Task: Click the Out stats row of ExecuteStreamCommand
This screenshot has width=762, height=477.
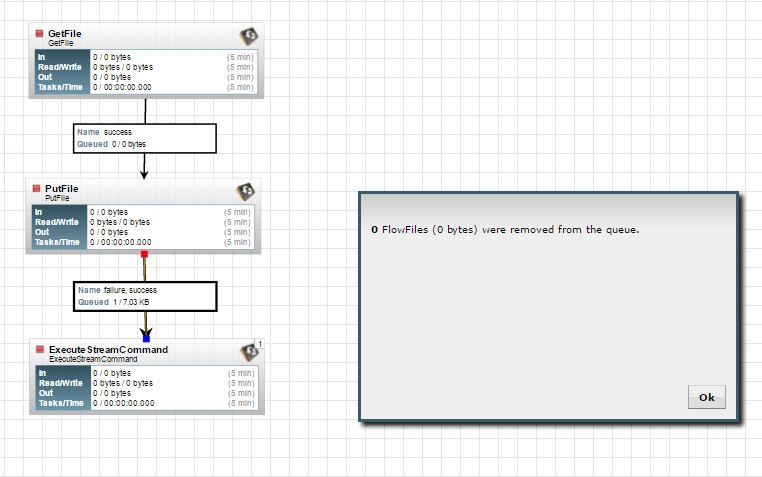Action: 147,393
